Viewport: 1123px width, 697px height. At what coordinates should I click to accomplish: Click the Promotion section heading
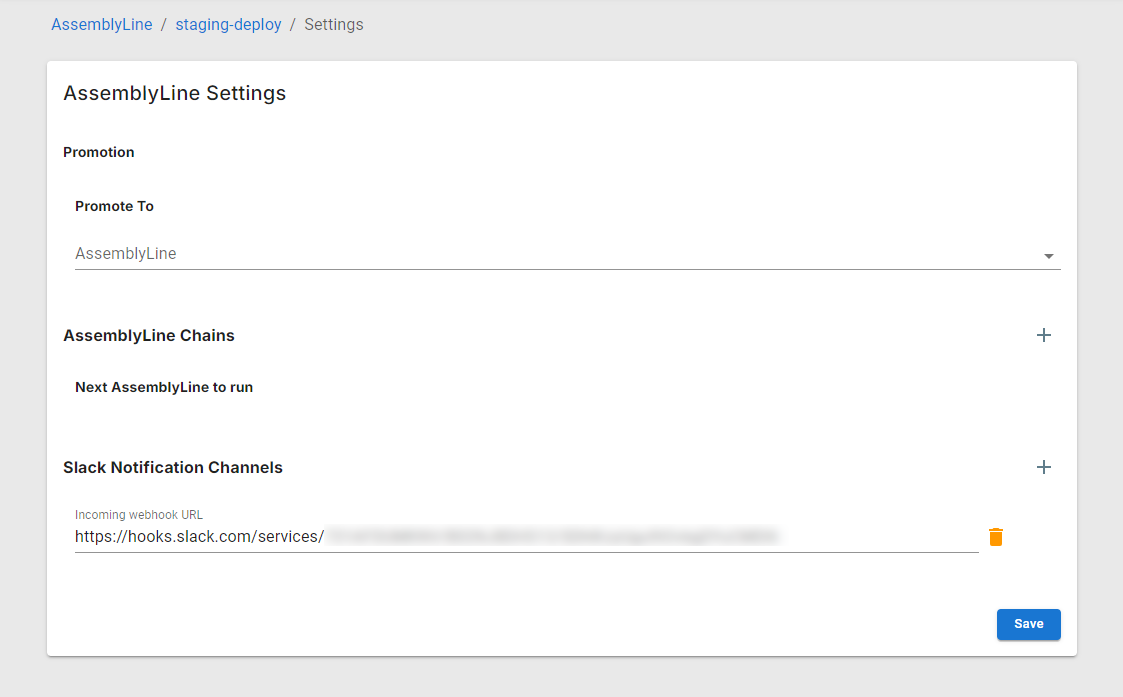[99, 152]
